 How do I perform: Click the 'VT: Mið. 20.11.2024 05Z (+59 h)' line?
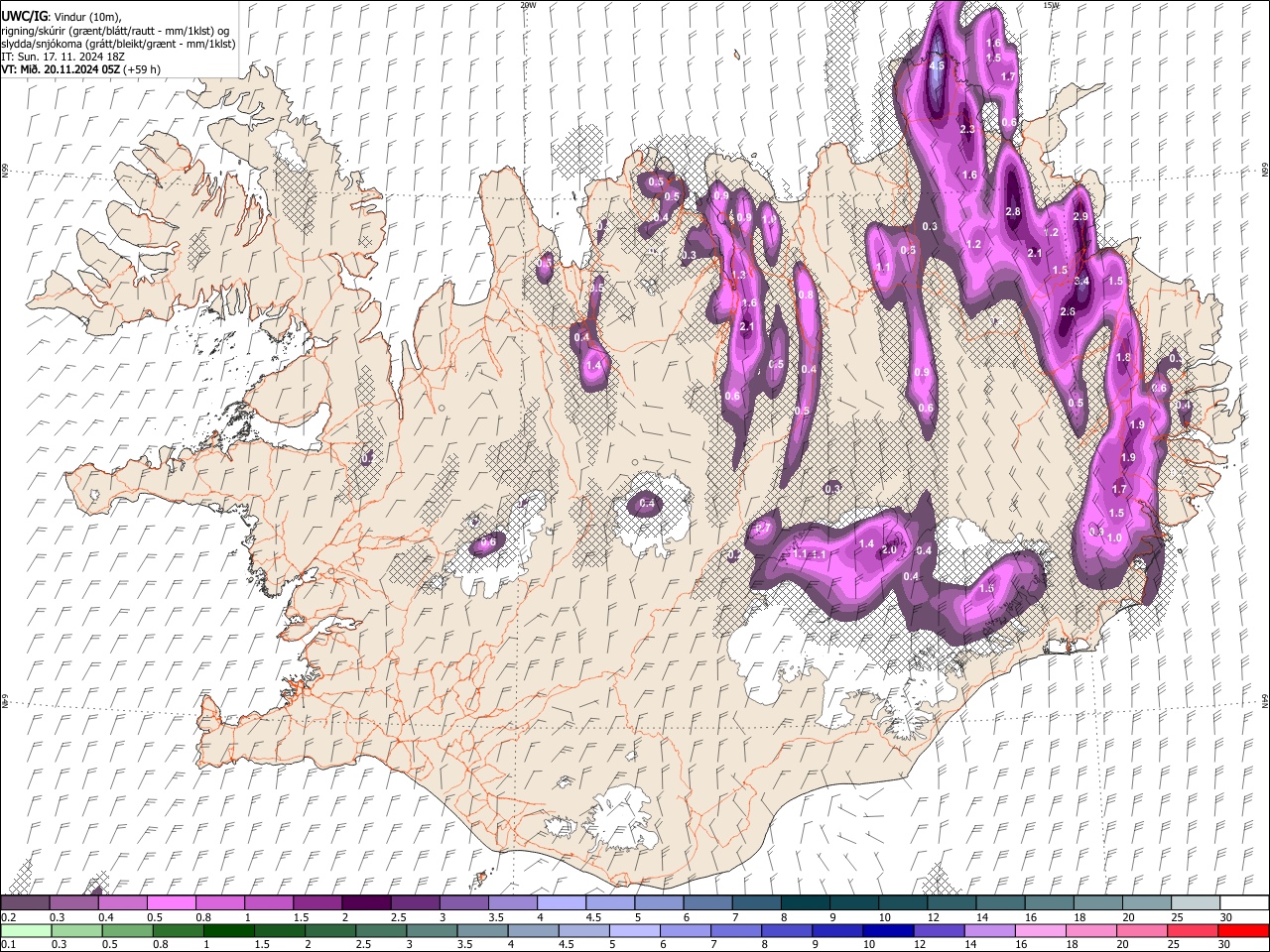tap(81, 69)
